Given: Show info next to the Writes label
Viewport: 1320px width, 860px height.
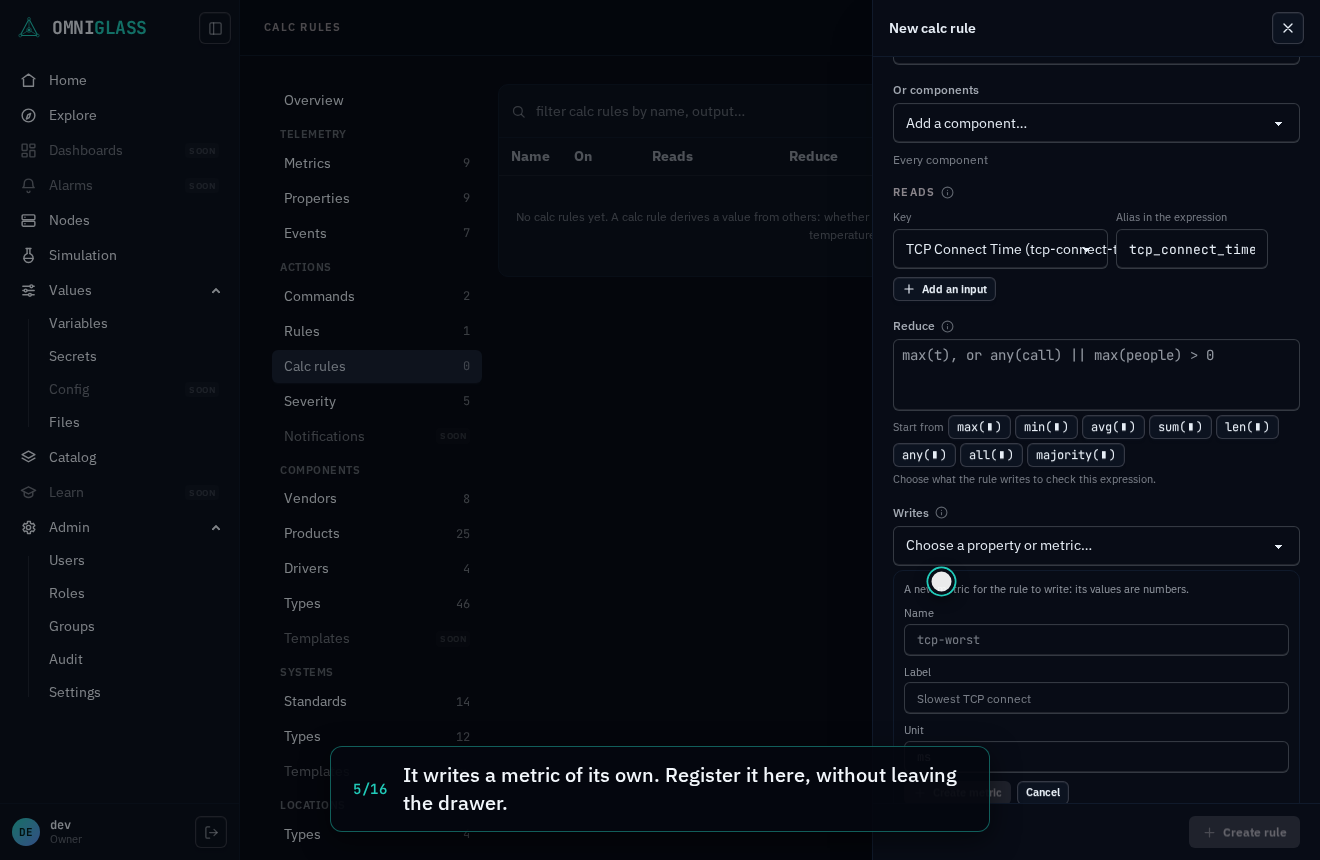Looking at the screenshot, I should click(942, 513).
